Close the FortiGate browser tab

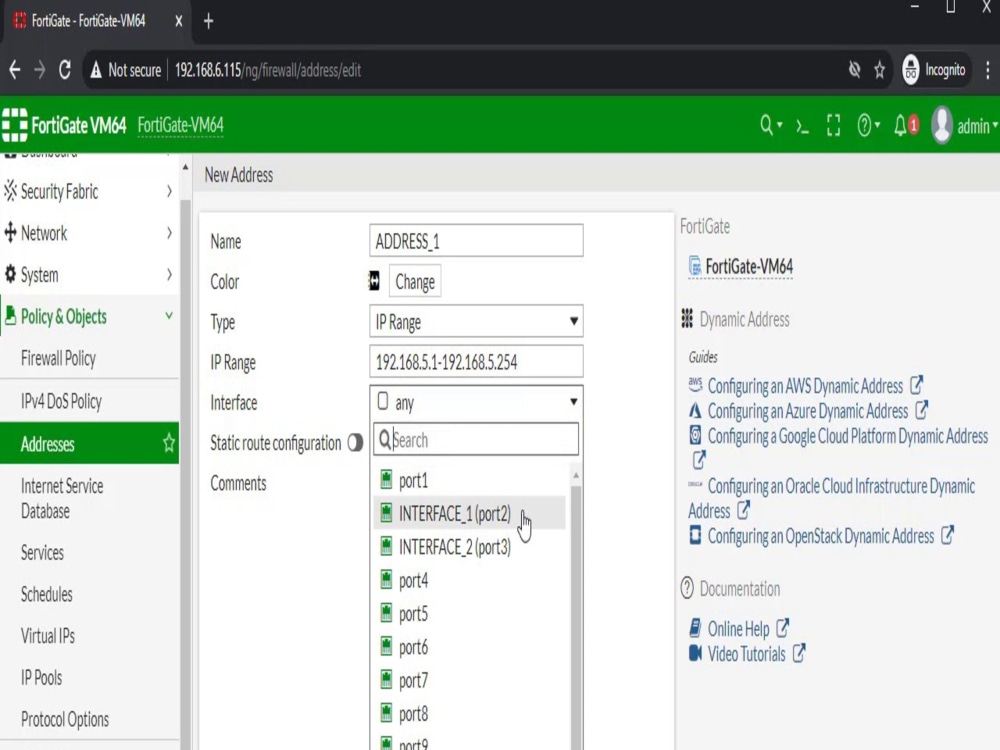179,21
